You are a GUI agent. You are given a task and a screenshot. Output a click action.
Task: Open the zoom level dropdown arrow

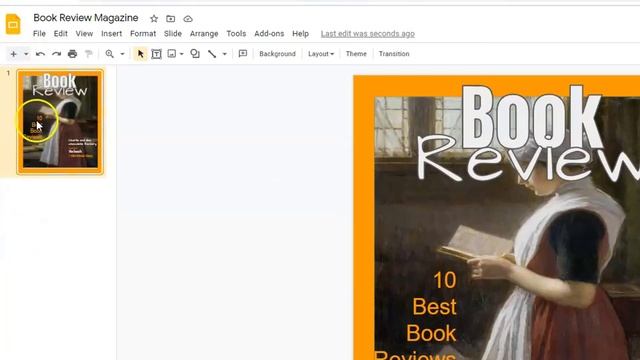coord(122,54)
